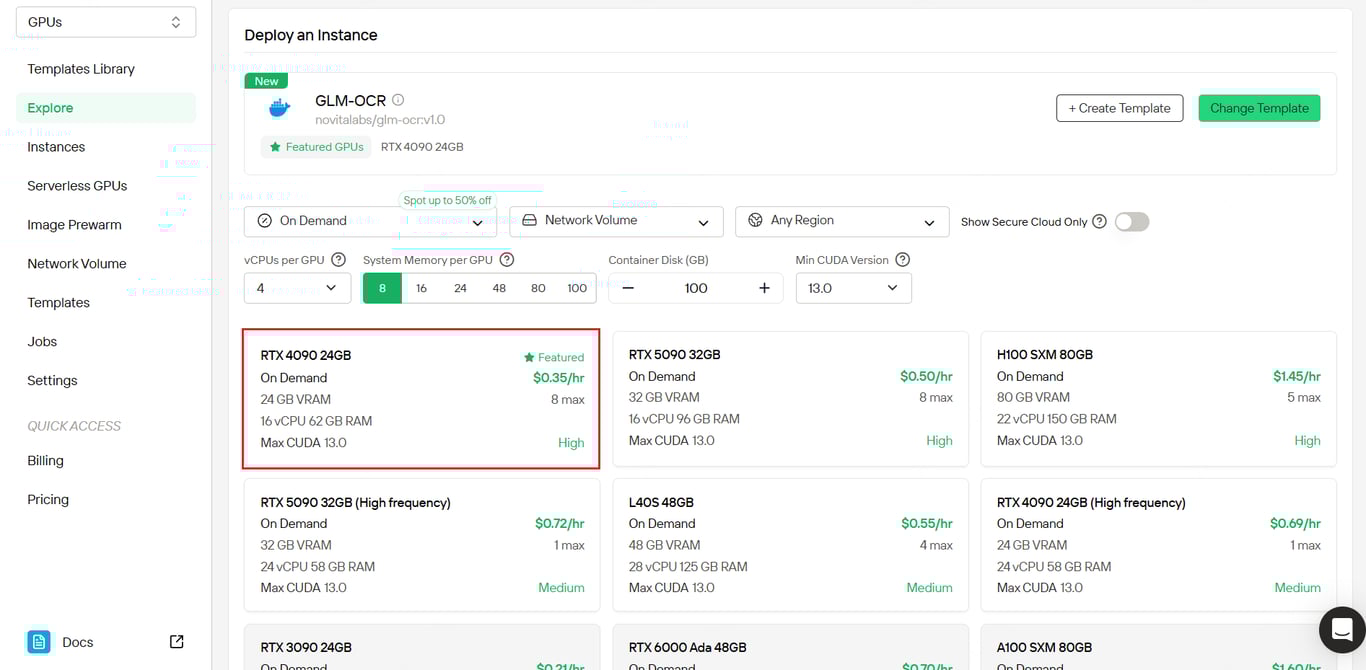
Task: Click the Create Template button
Action: tap(1119, 108)
